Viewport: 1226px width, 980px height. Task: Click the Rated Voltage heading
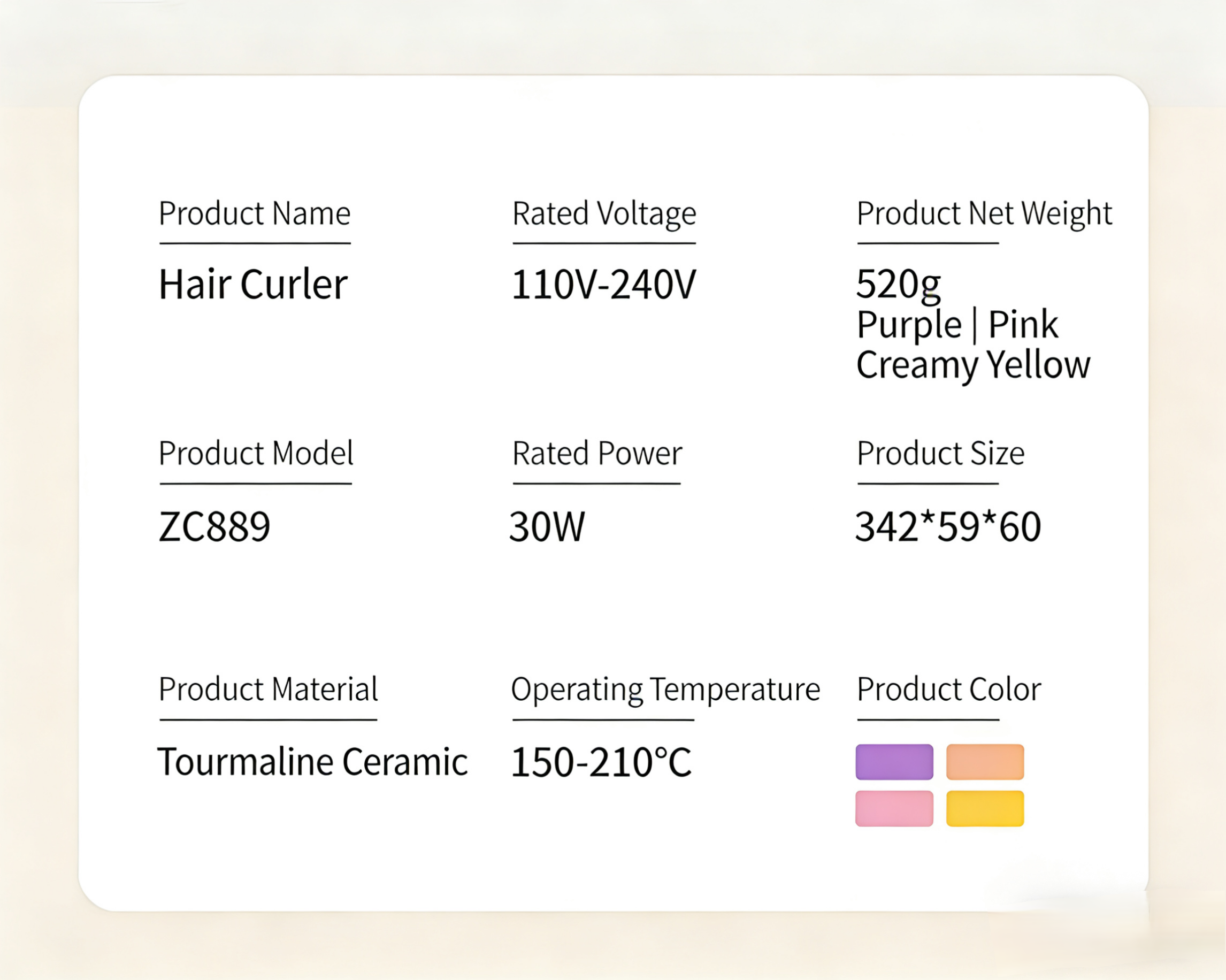(x=604, y=214)
